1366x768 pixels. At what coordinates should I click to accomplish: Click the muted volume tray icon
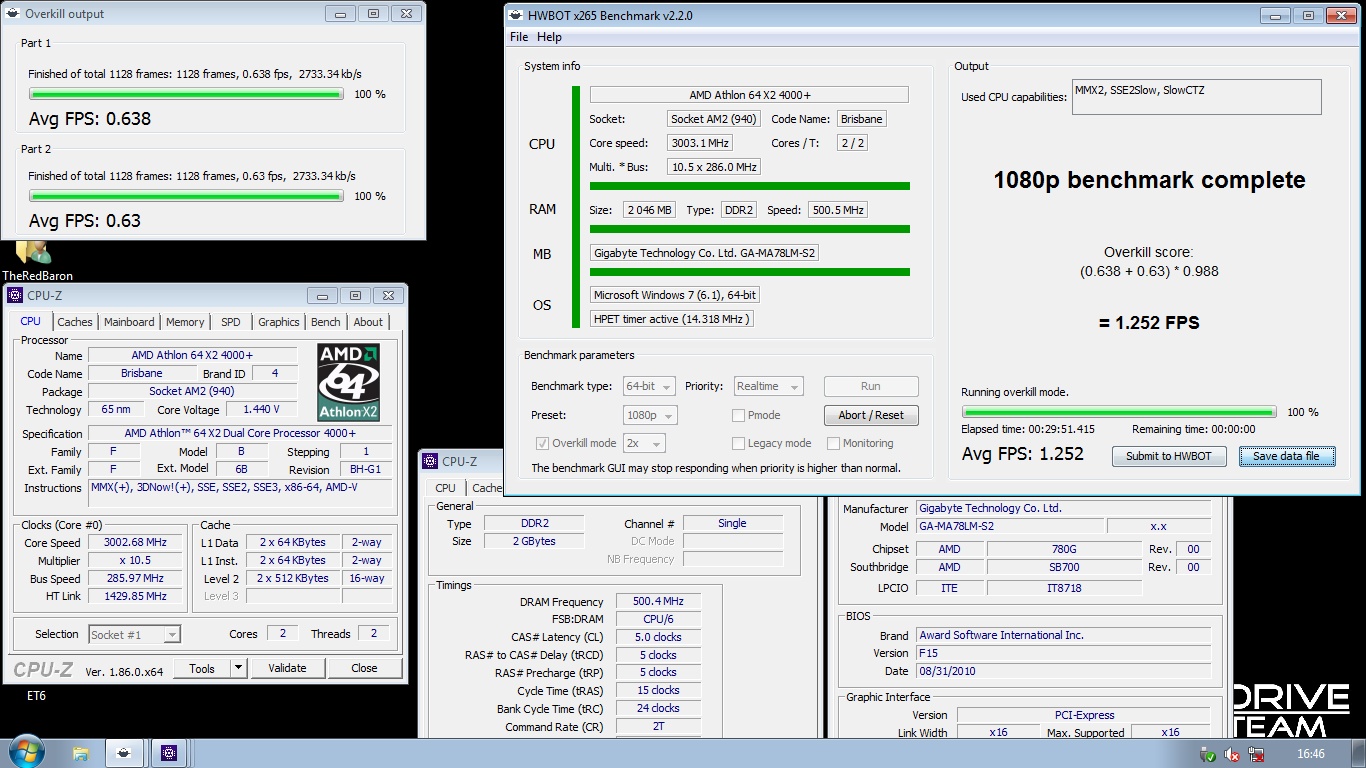pyautogui.click(x=1233, y=754)
